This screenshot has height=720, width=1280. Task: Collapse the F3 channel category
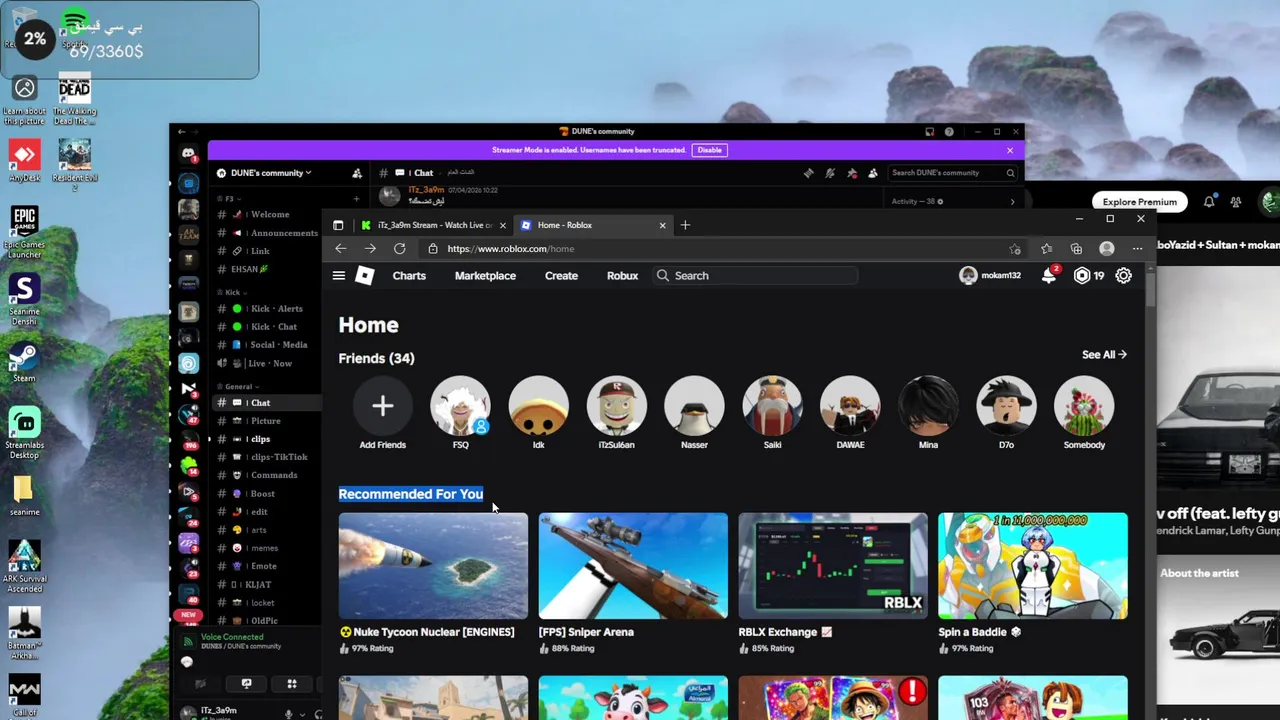click(x=229, y=199)
